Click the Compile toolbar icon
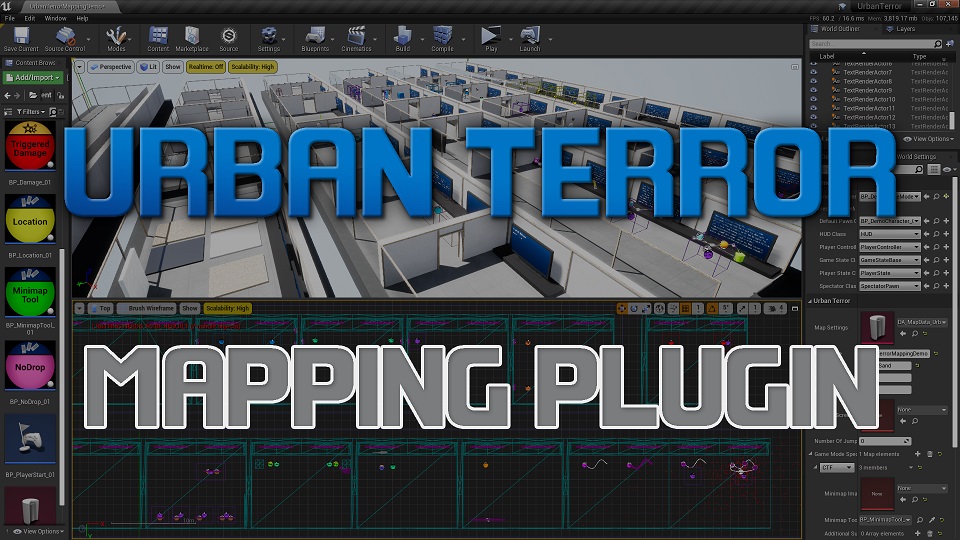Image resolution: width=960 pixels, height=540 pixels. (442, 39)
